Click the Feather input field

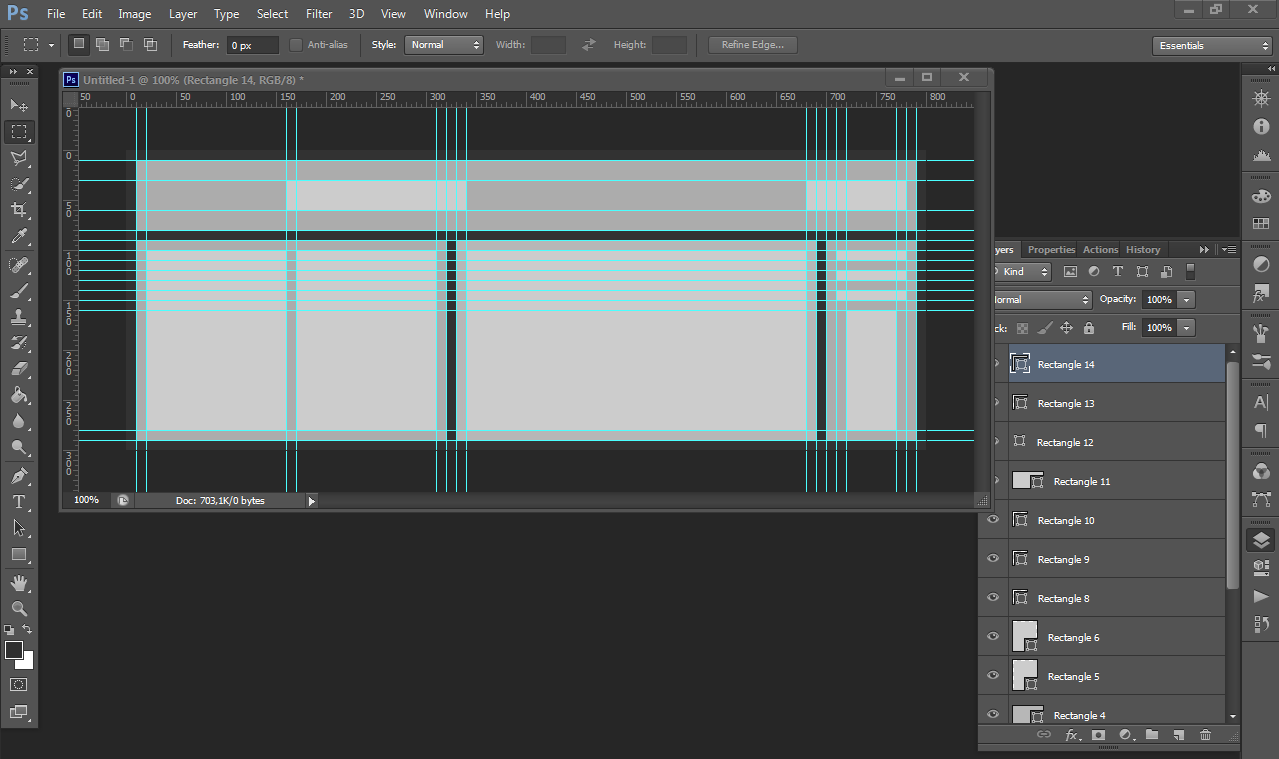[x=253, y=45]
